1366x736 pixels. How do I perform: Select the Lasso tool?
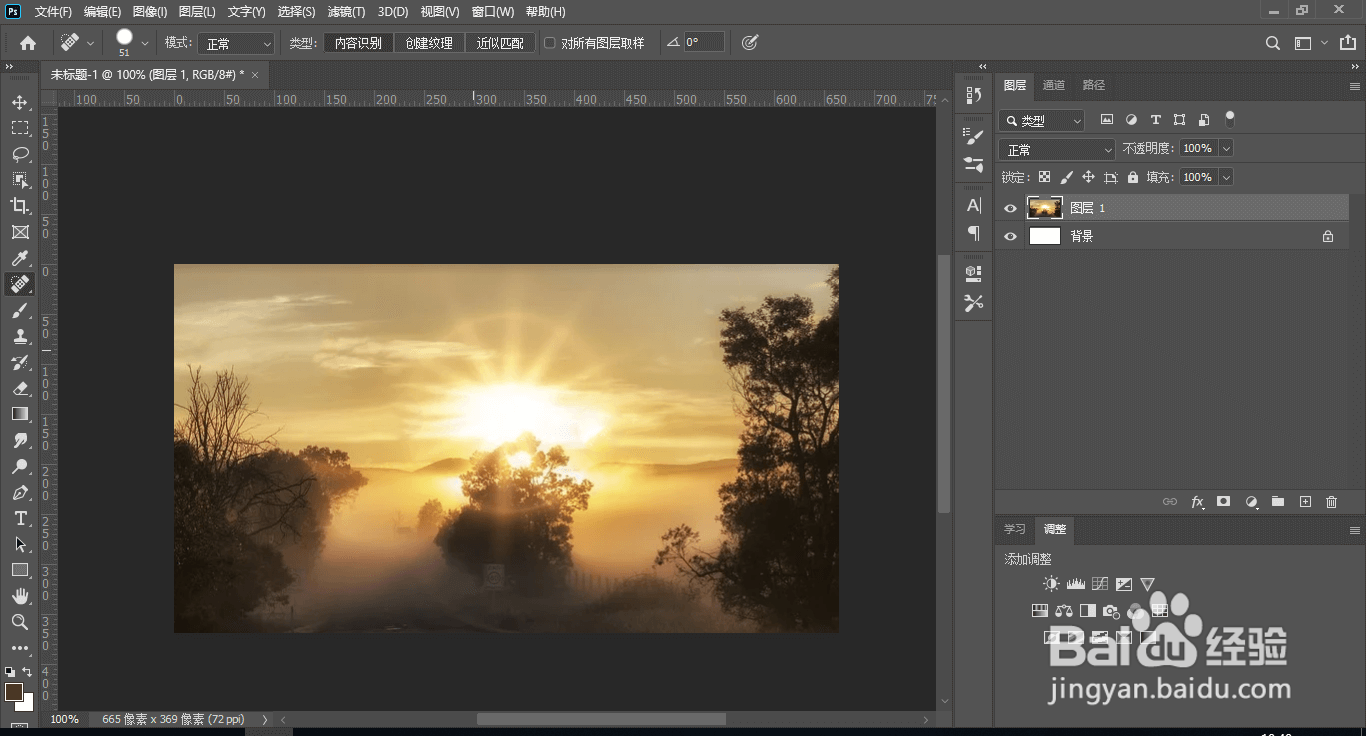[x=20, y=154]
